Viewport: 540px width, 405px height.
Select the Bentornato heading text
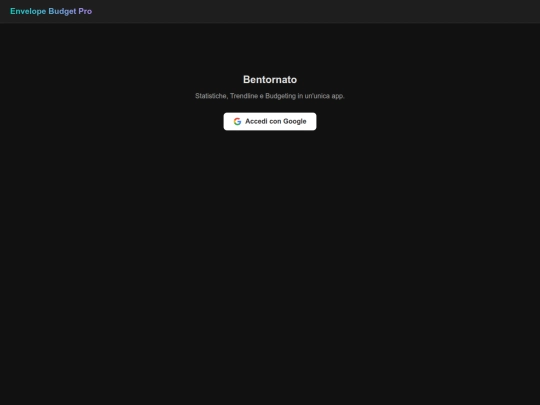(x=270, y=80)
